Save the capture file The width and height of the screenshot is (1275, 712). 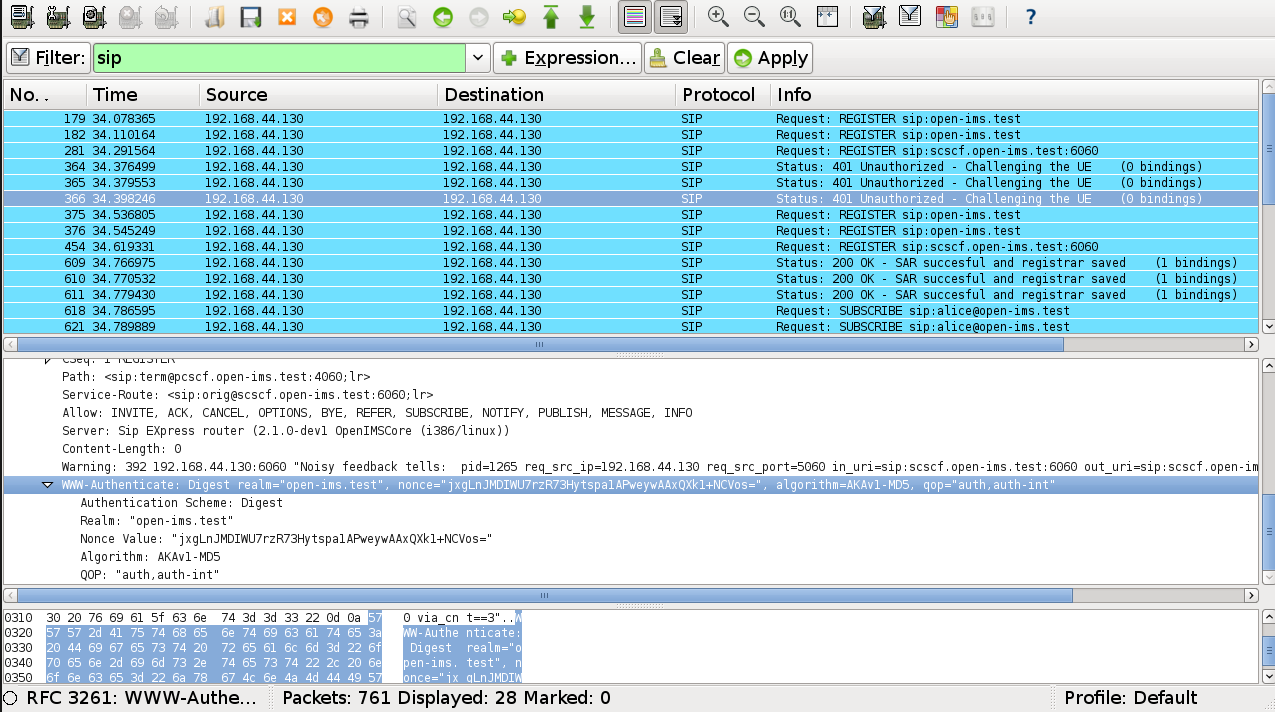click(250, 16)
